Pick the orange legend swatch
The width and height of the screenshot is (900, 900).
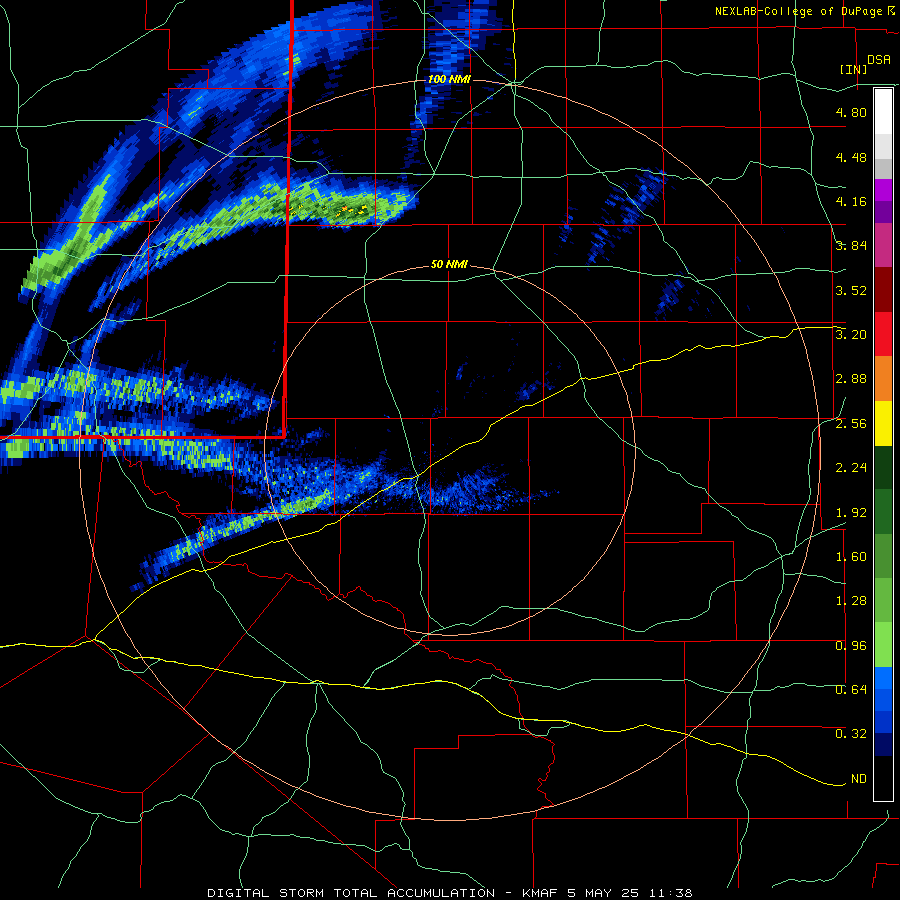point(883,379)
